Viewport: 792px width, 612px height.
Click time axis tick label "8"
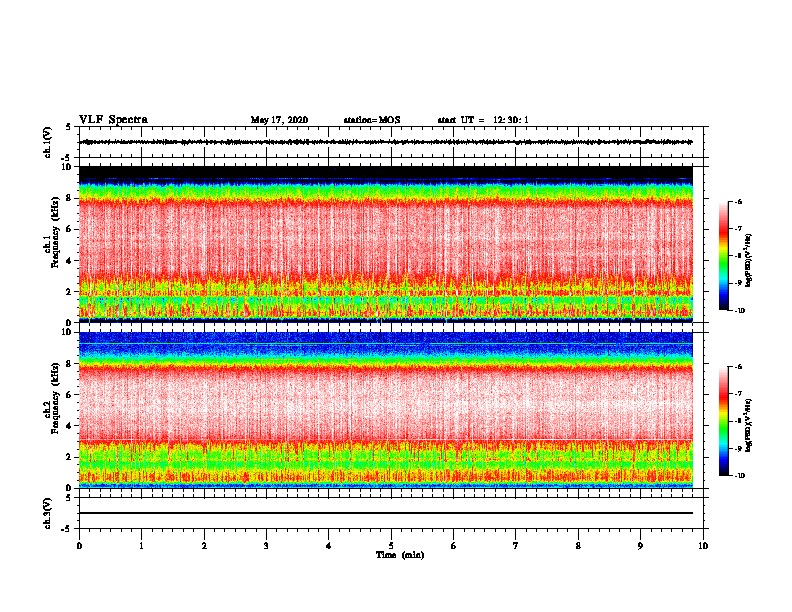[578, 546]
